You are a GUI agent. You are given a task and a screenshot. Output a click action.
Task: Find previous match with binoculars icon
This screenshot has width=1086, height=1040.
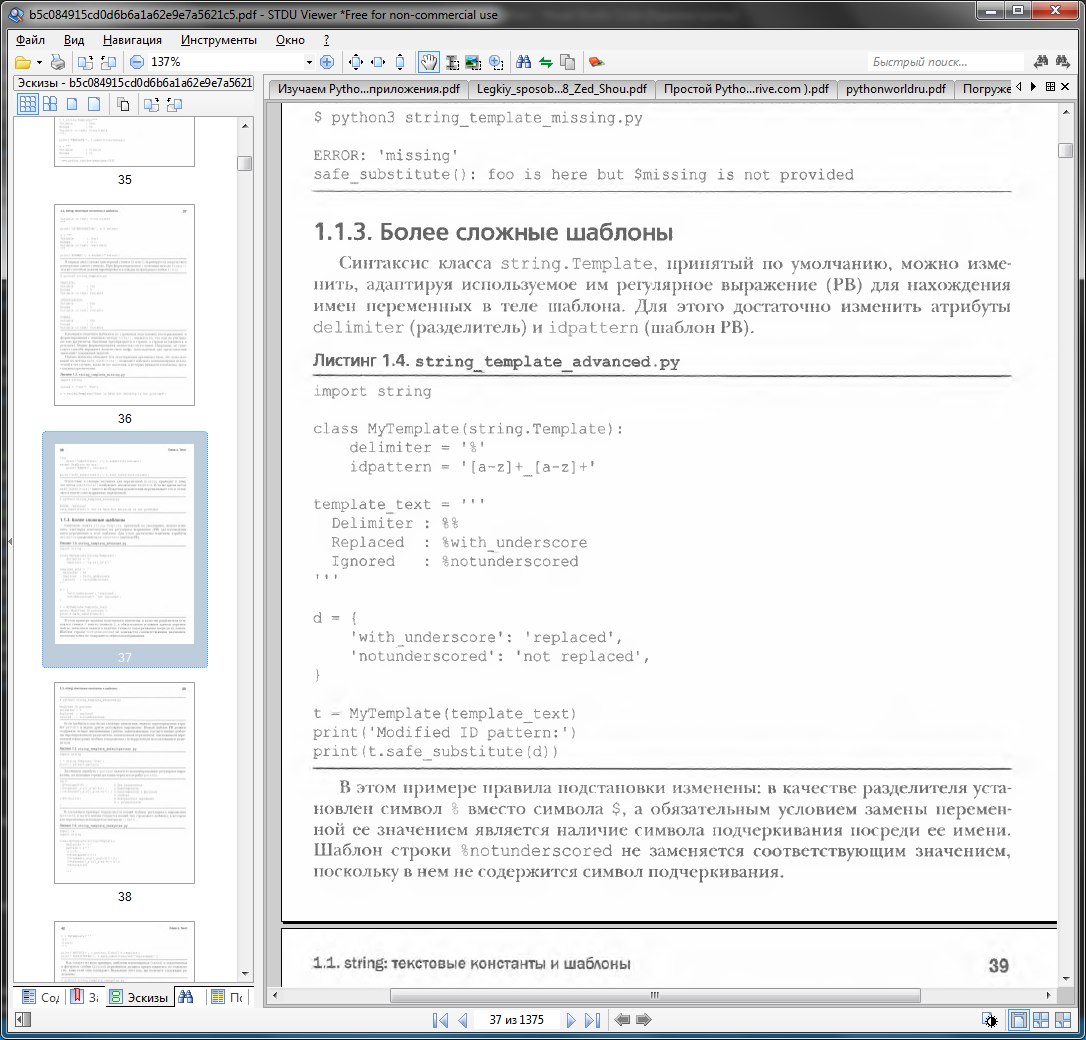coord(1040,62)
